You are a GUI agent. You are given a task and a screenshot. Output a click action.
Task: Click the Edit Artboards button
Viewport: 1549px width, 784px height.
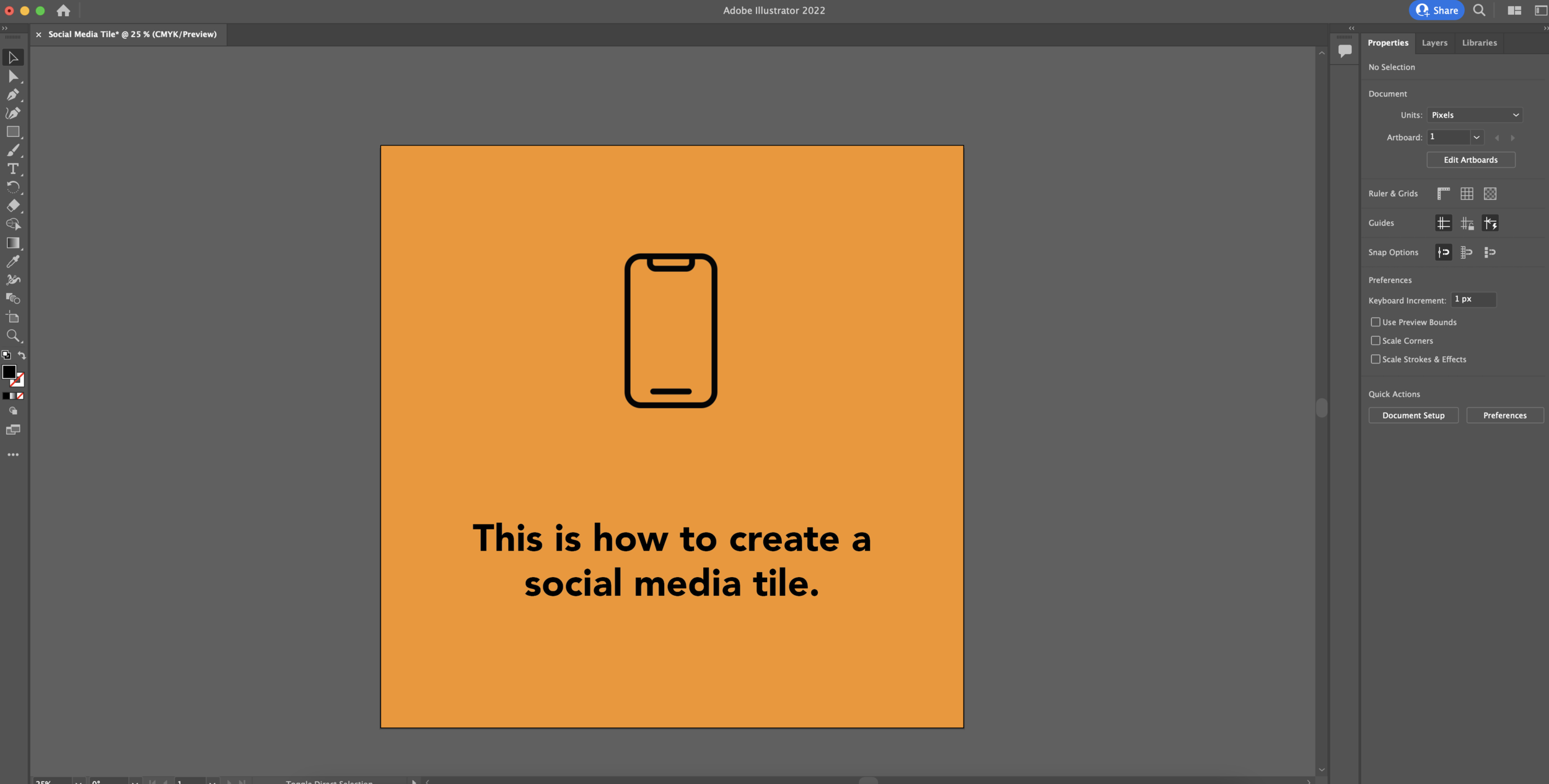click(x=1470, y=160)
